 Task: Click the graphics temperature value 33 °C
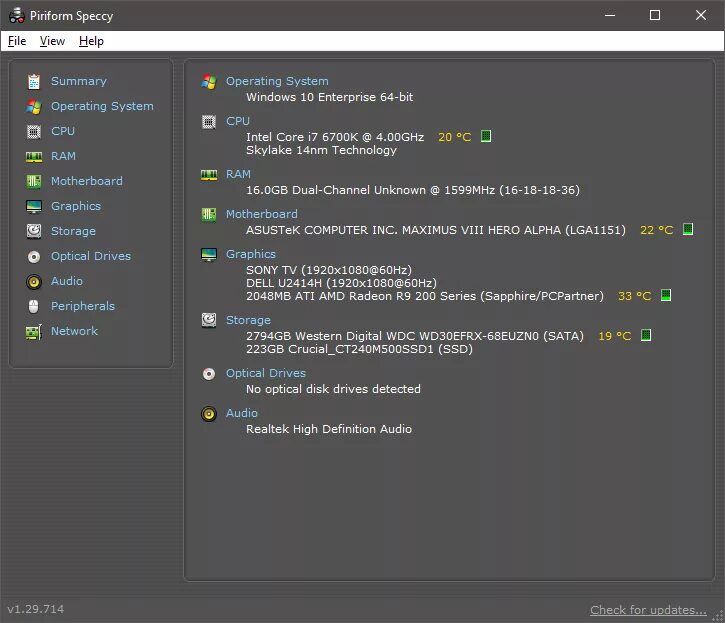coord(634,296)
